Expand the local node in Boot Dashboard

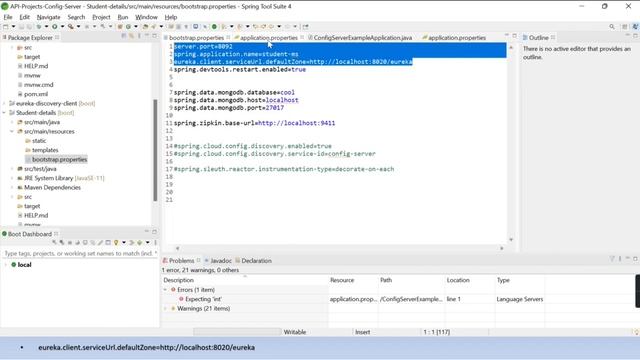coord(6,264)
